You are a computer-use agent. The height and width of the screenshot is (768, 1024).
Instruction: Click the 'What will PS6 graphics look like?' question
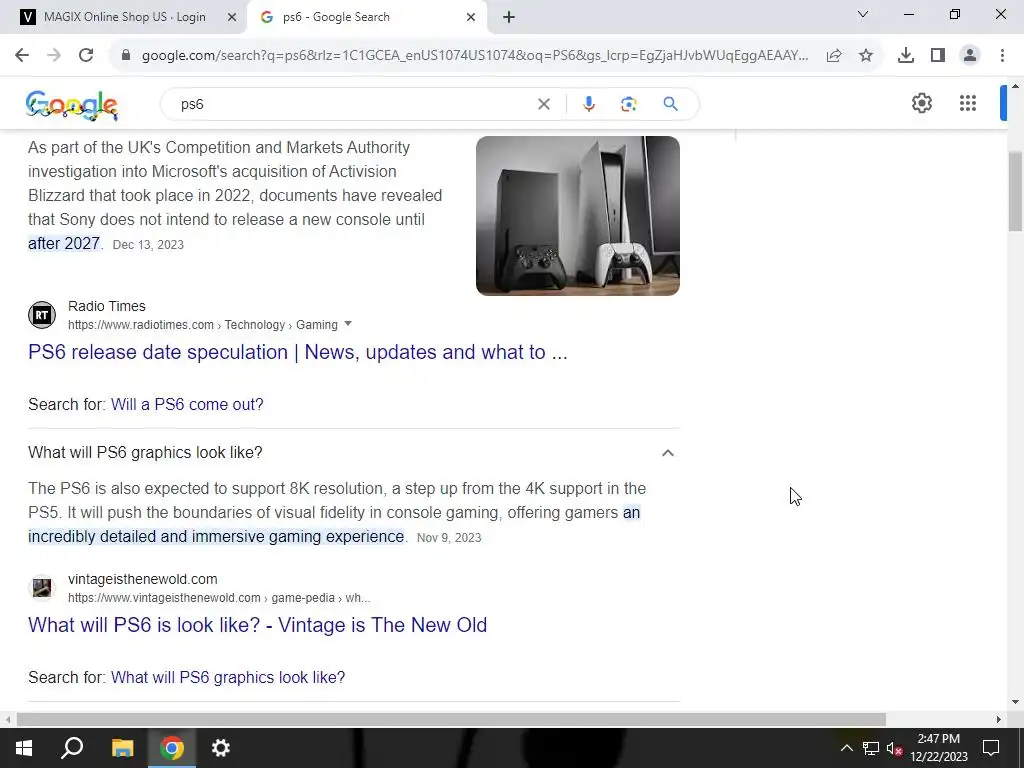point(145,453)
